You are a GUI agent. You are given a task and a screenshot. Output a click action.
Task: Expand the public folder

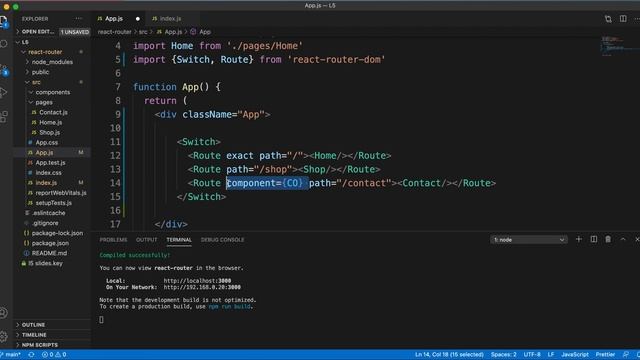click(x=40, y=72)
